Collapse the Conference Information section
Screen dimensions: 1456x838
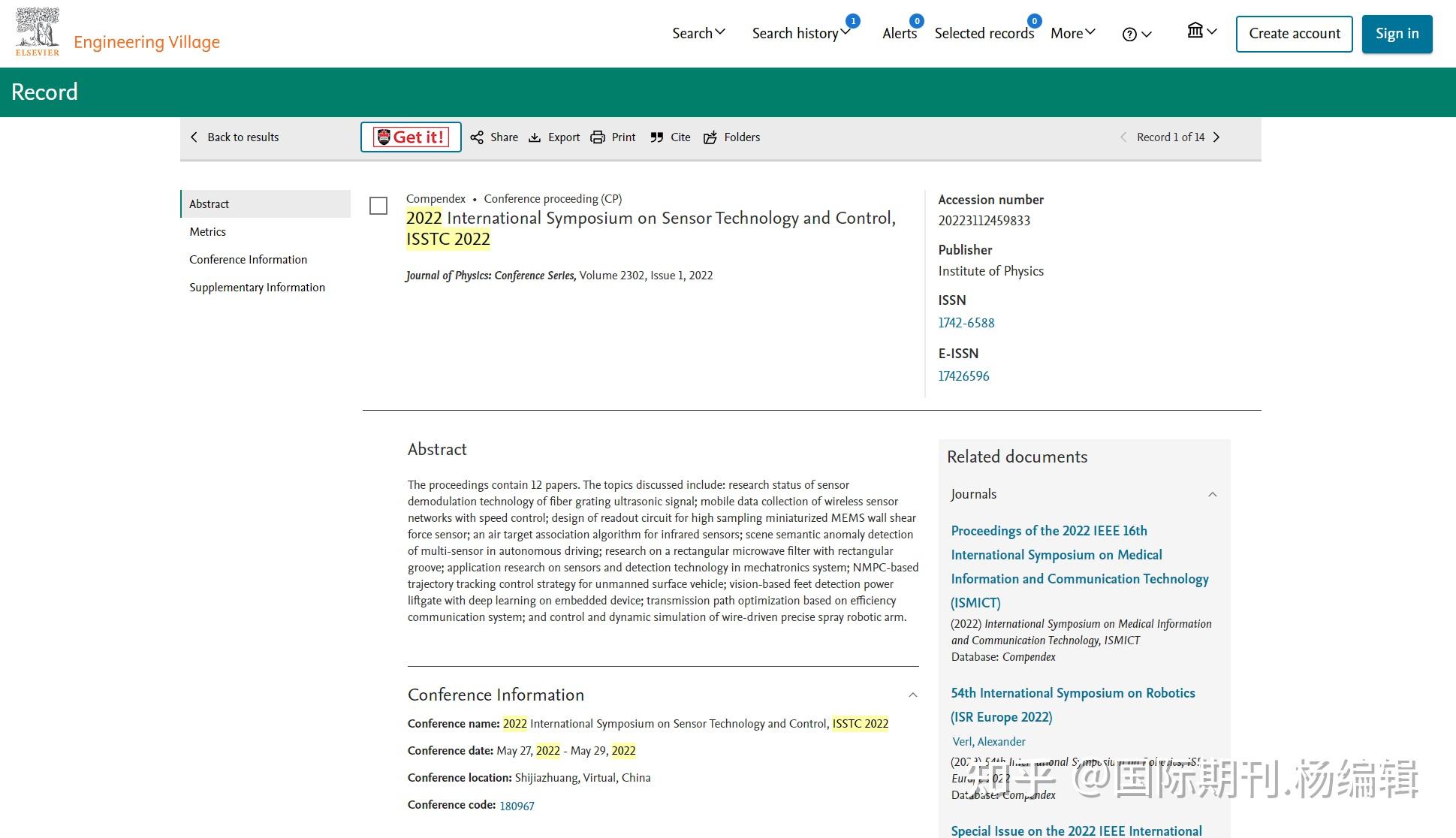[x=913, y=695]
